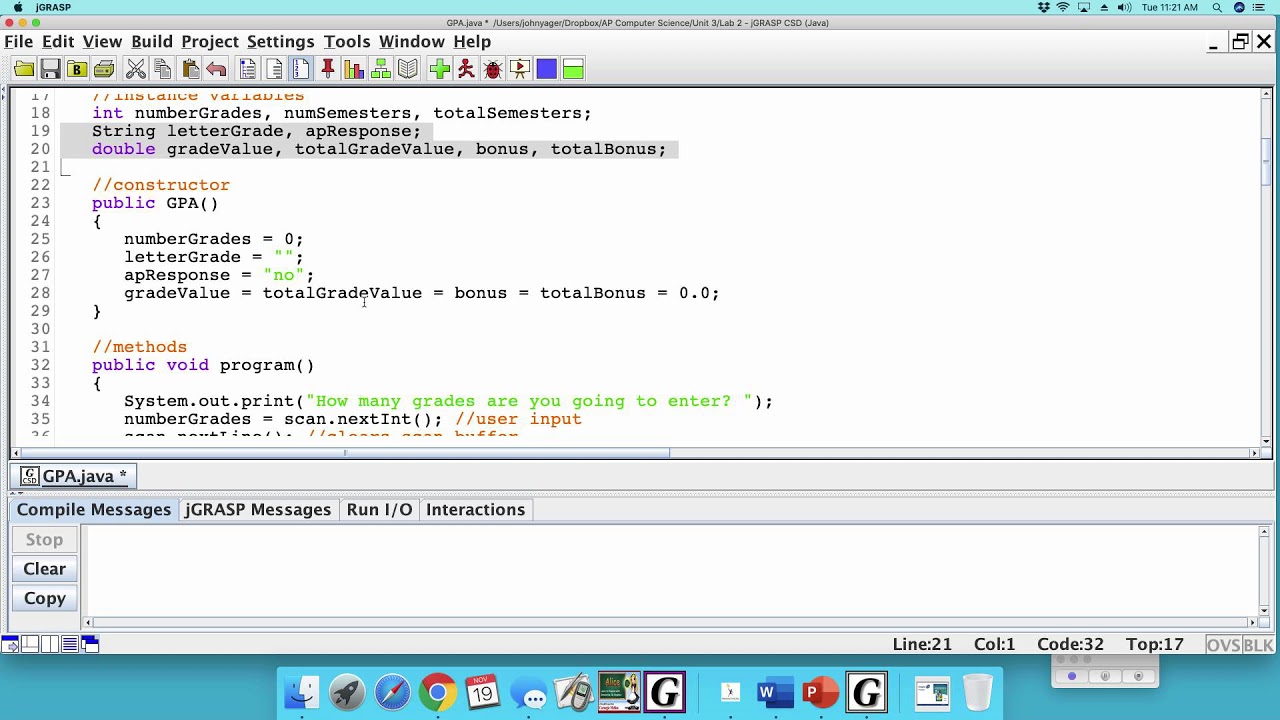Toggle line numbers icon in toolbar
This screenshot has width=1280, height=720.
(301, 69)
